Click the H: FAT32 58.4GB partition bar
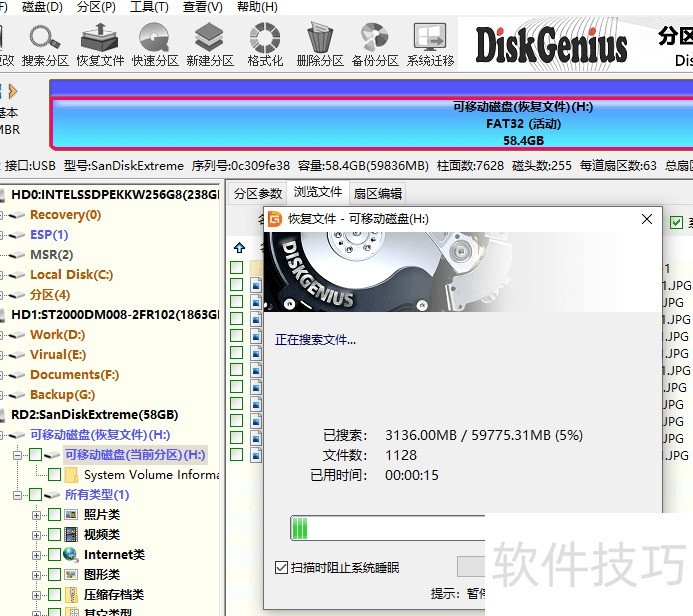The height and width of the screenshot is (616, 693). [x=371, y=123]
